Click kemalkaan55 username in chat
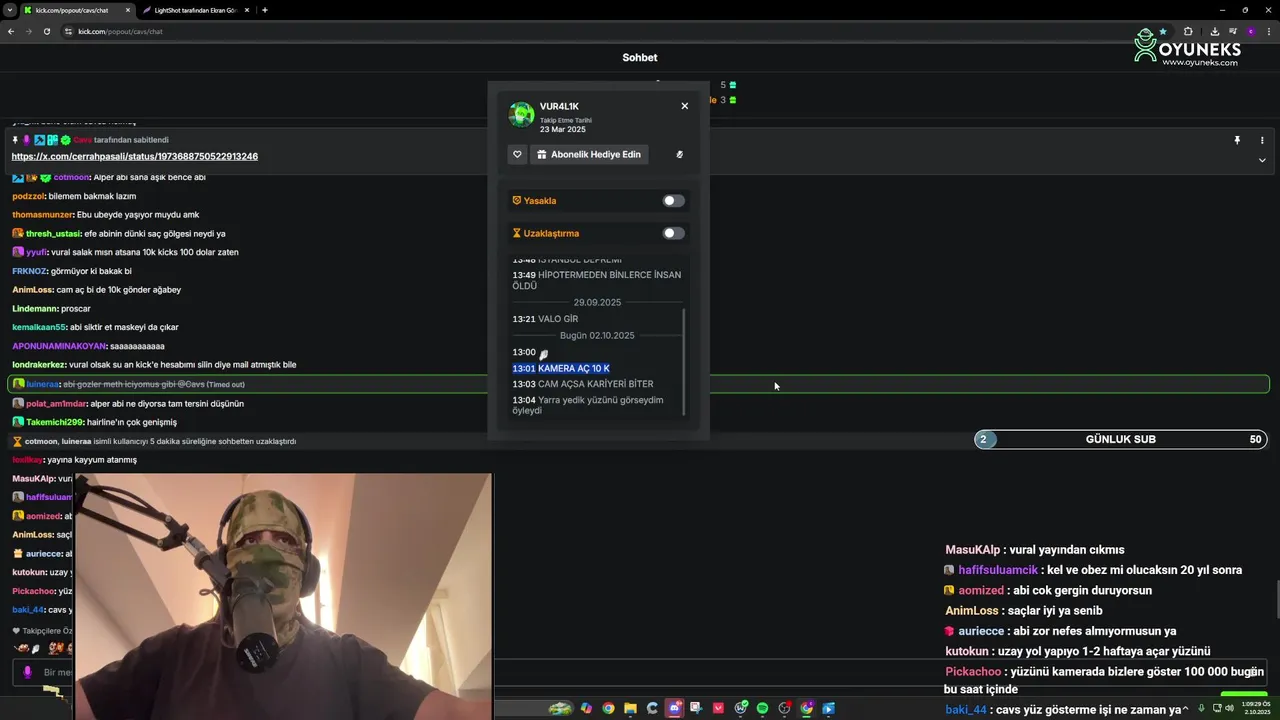The image size is (1280, 720). (x=39, y=327)
